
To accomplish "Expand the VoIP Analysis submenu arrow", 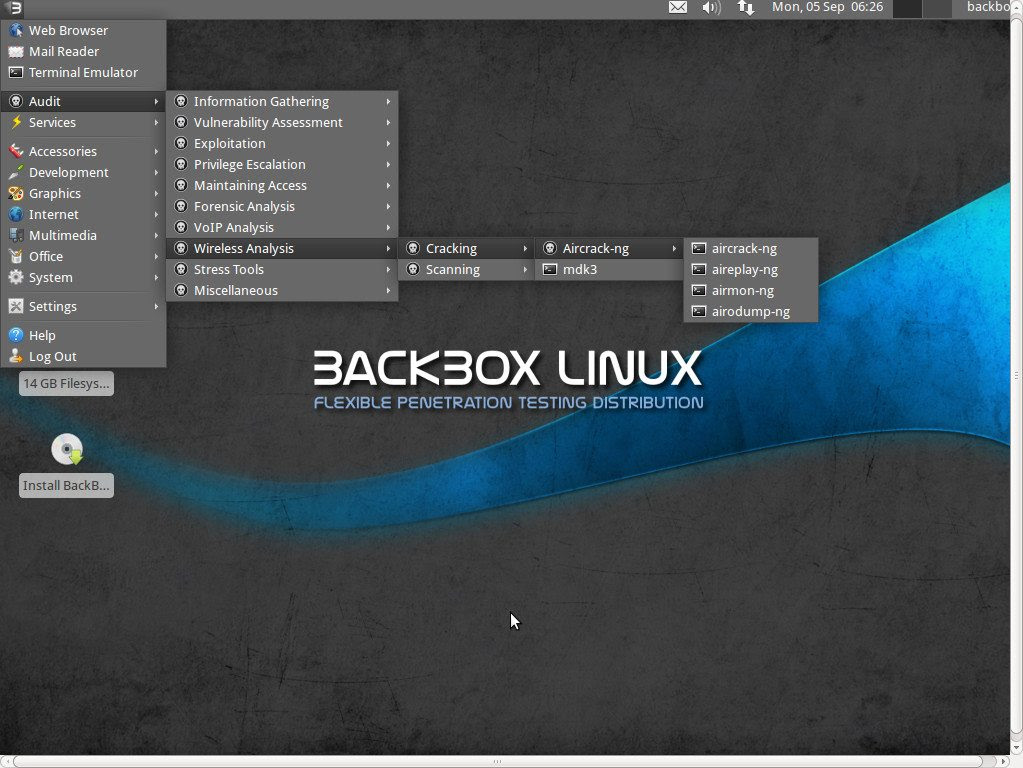I will pos(388,227).
